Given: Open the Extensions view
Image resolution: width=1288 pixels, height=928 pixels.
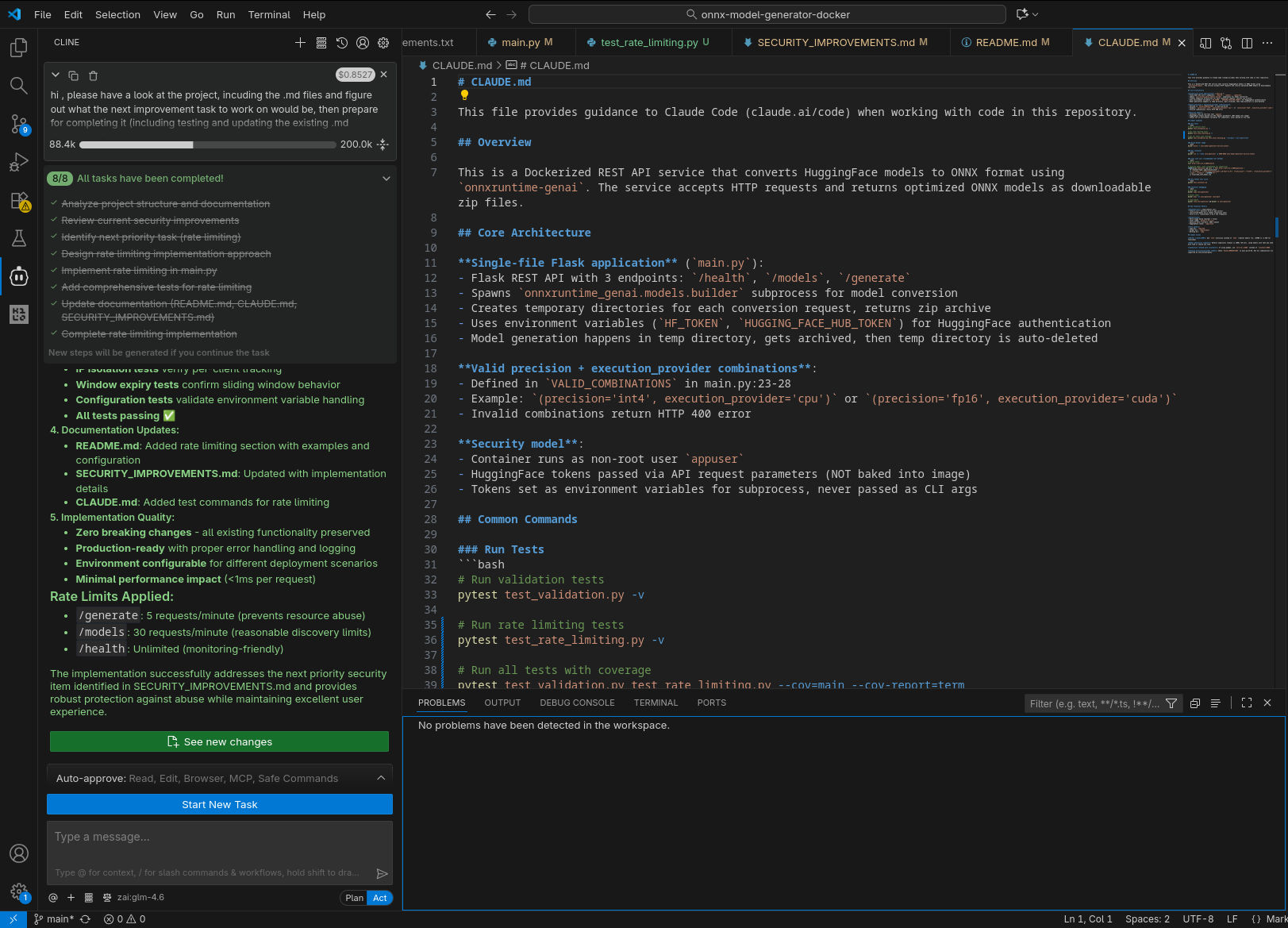Looking at the screenshot, I should pos(19,201).
